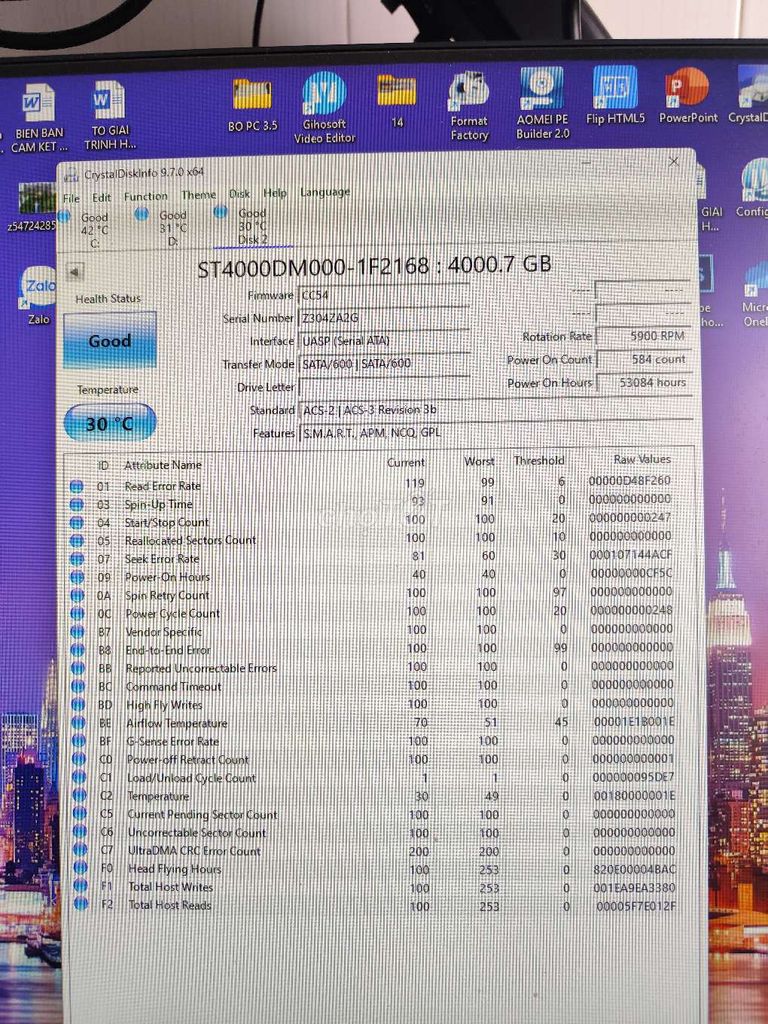Viewport: 768px width, 1024px height.
Task: Open BO PC 3.5 folder icon
Action: (252, 105)
